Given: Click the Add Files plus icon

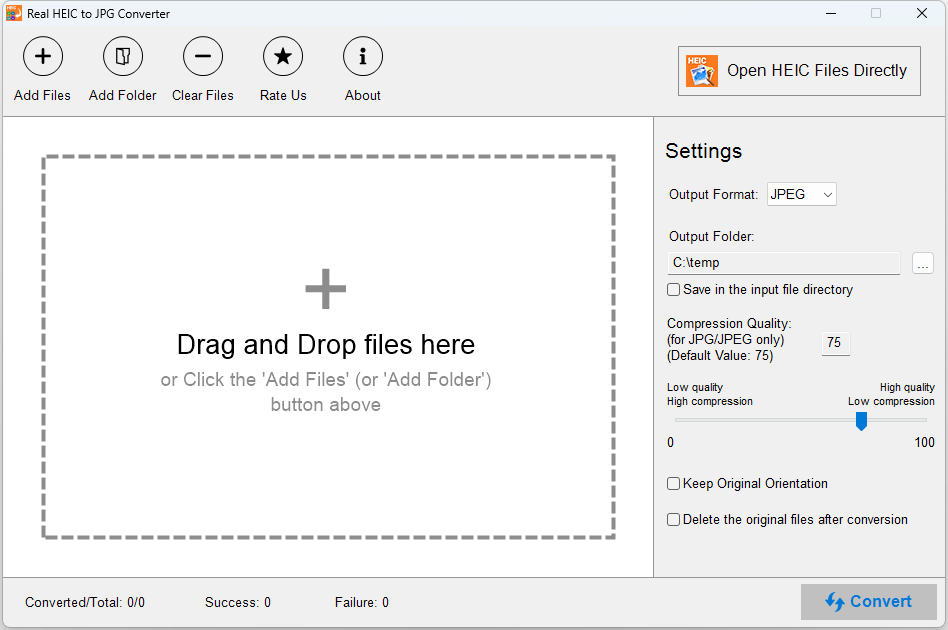Looking at the screenshot, I should (42, 56).
